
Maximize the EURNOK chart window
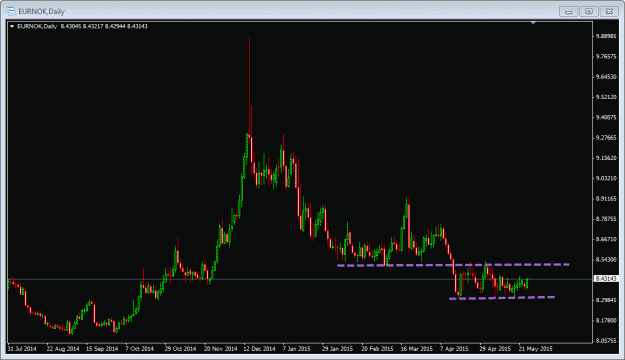point(589,12)
